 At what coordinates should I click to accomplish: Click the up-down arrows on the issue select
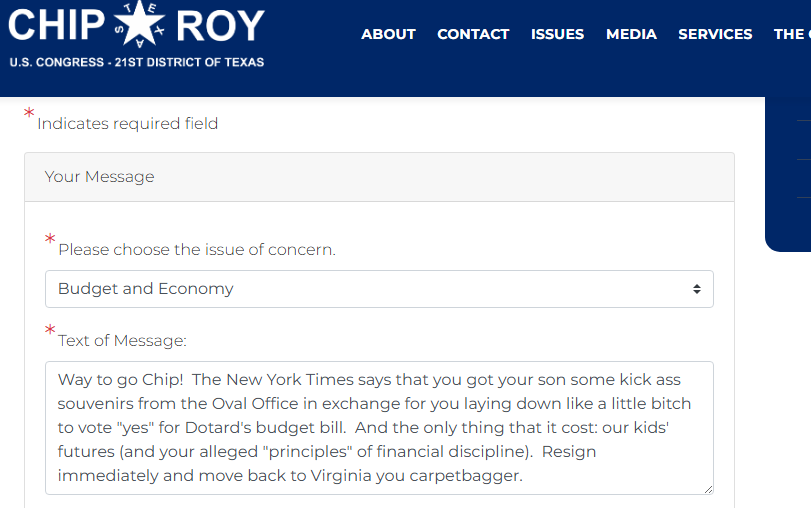tap(697, 289)
